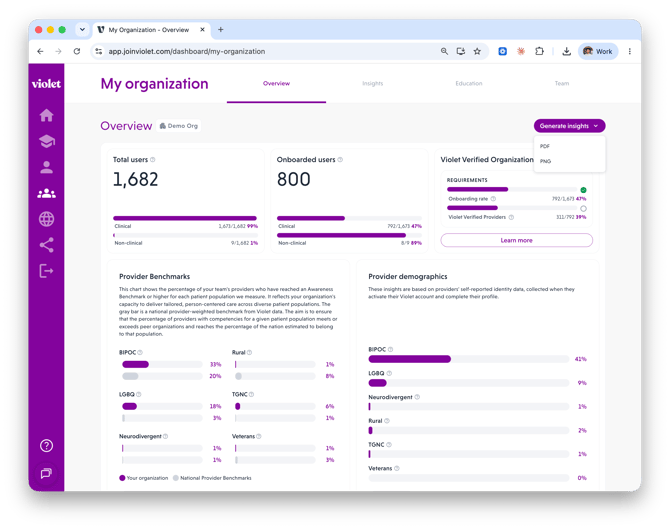The height and width of the screenshot is (529, 670).
Task: Click the share icon in the sidebar
Action: coord(47,245)
